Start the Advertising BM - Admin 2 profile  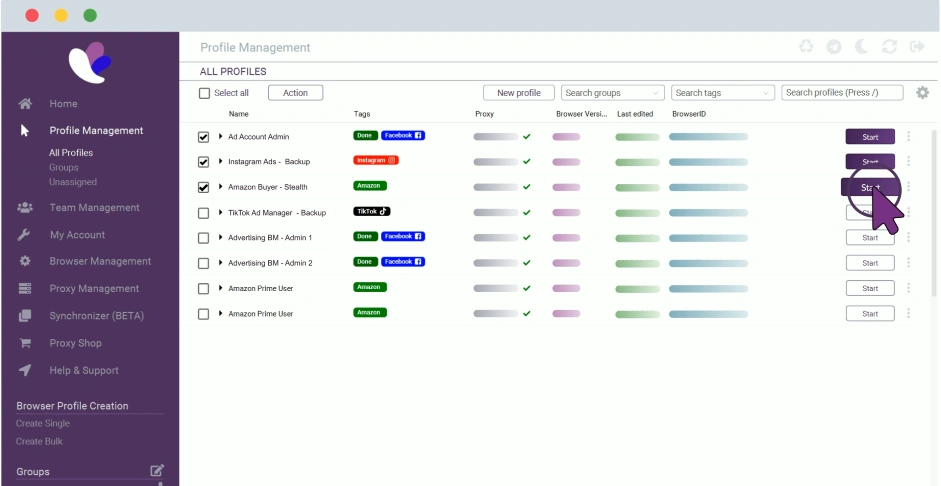(x=870, y=263)
